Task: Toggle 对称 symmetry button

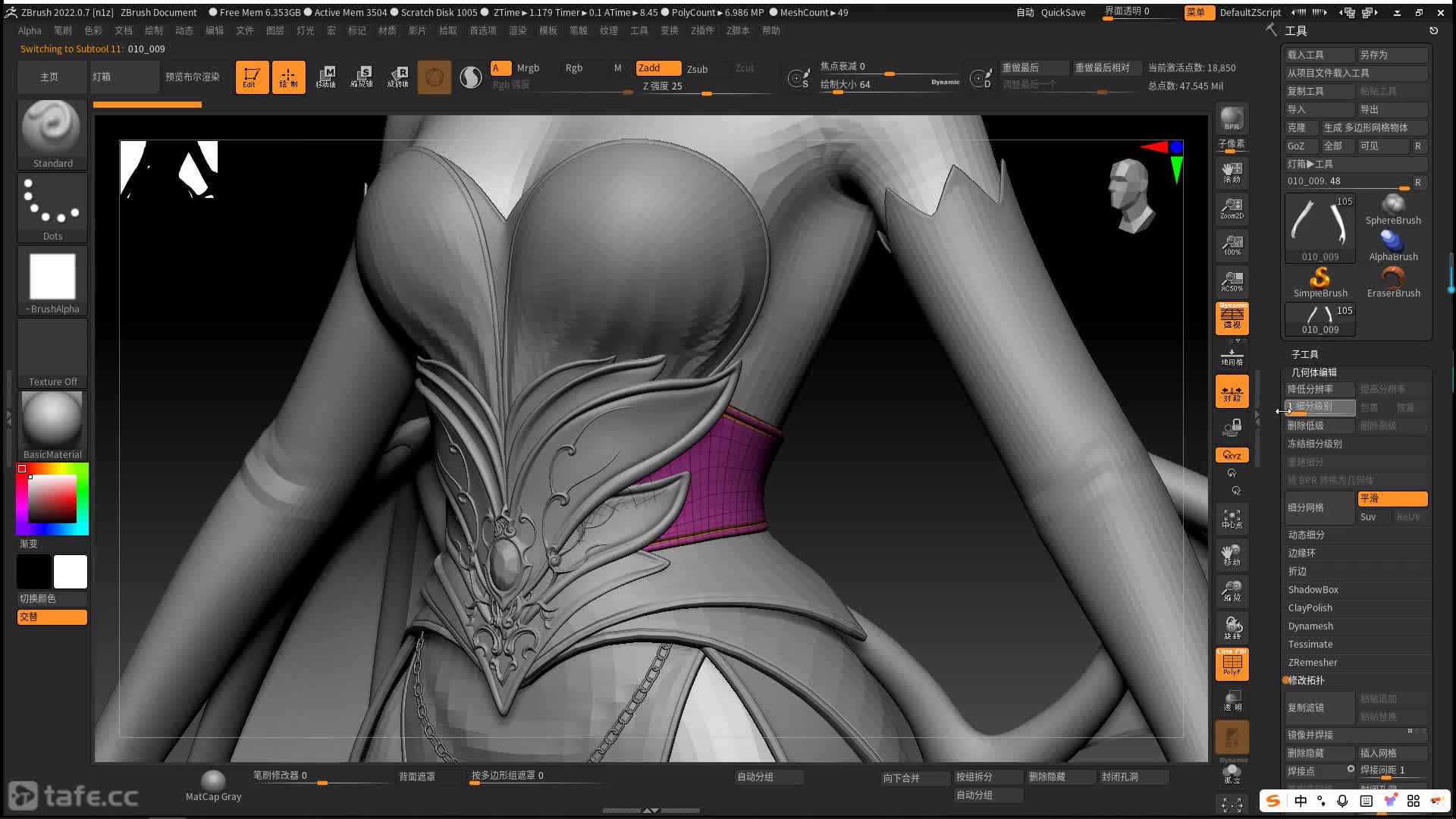Action: [1232, 392]
